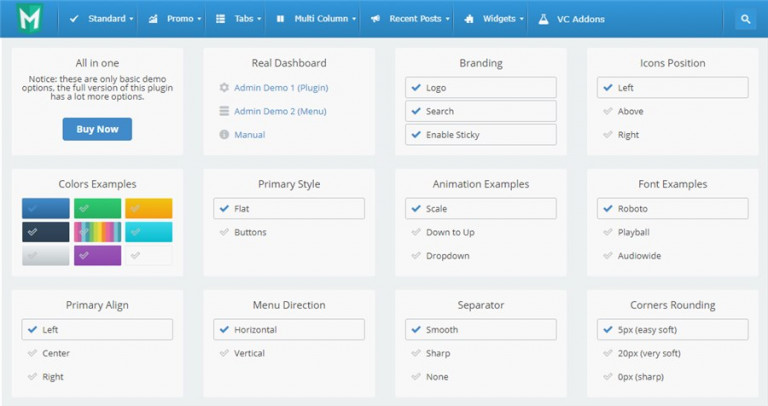Click the gear icon beside Admin Demo 1
This screenshot has height=406, width=768.
[224, 87]
